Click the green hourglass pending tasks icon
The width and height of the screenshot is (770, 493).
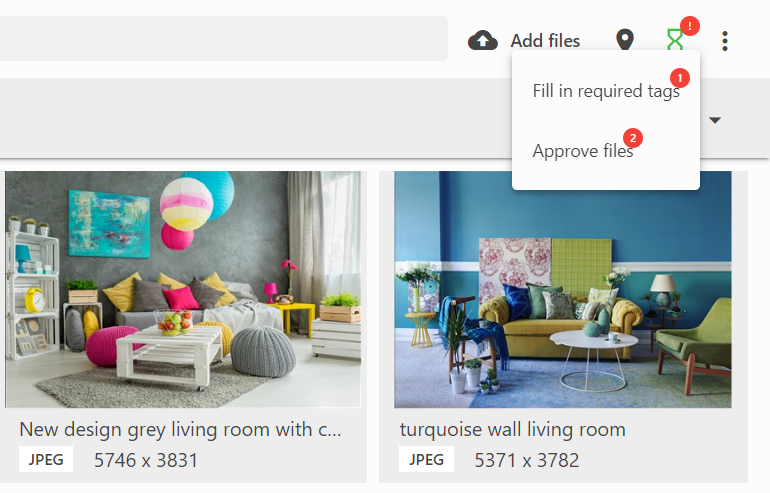coord(675,40)
